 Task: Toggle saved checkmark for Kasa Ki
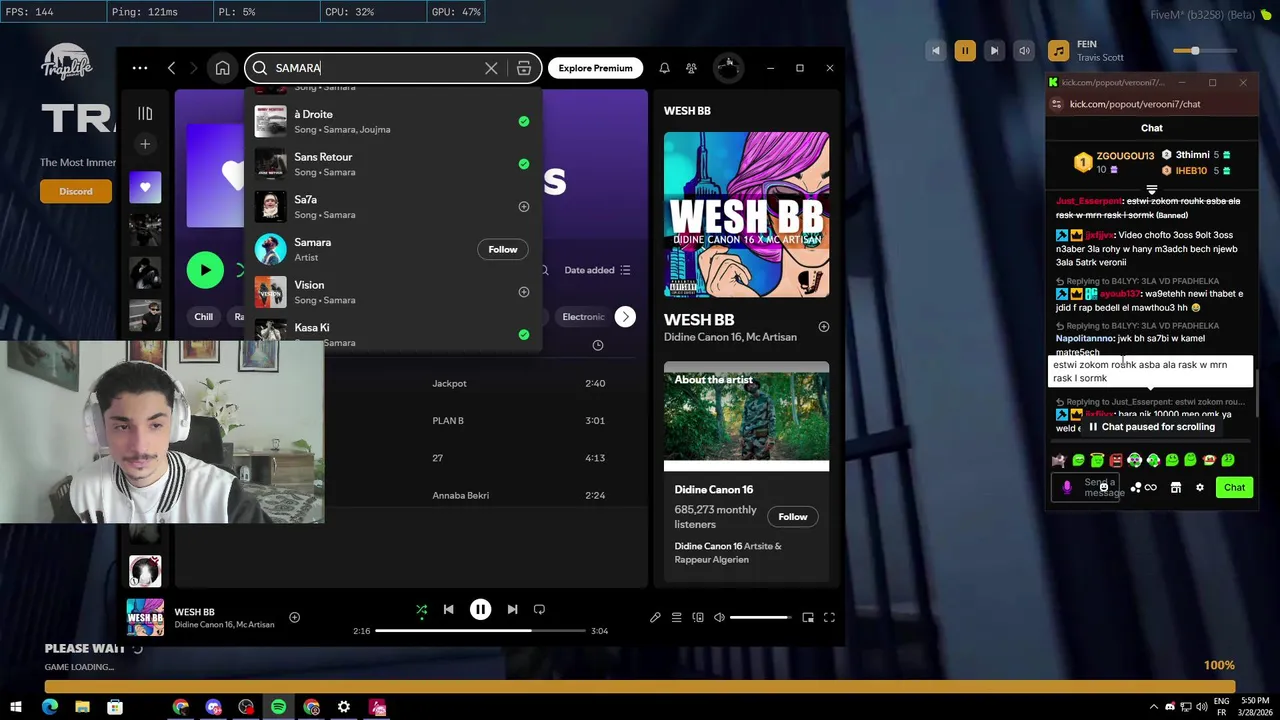tap(524, 335)
